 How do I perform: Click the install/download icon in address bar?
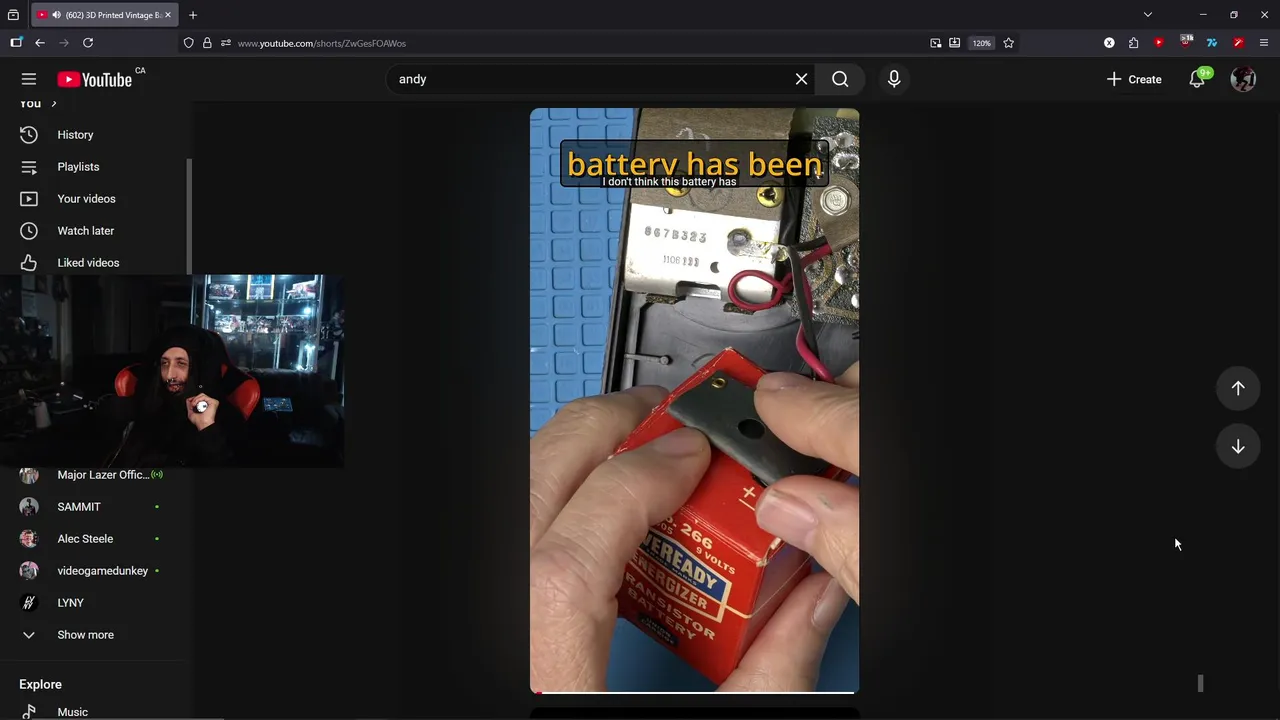(x=955, y=43)
